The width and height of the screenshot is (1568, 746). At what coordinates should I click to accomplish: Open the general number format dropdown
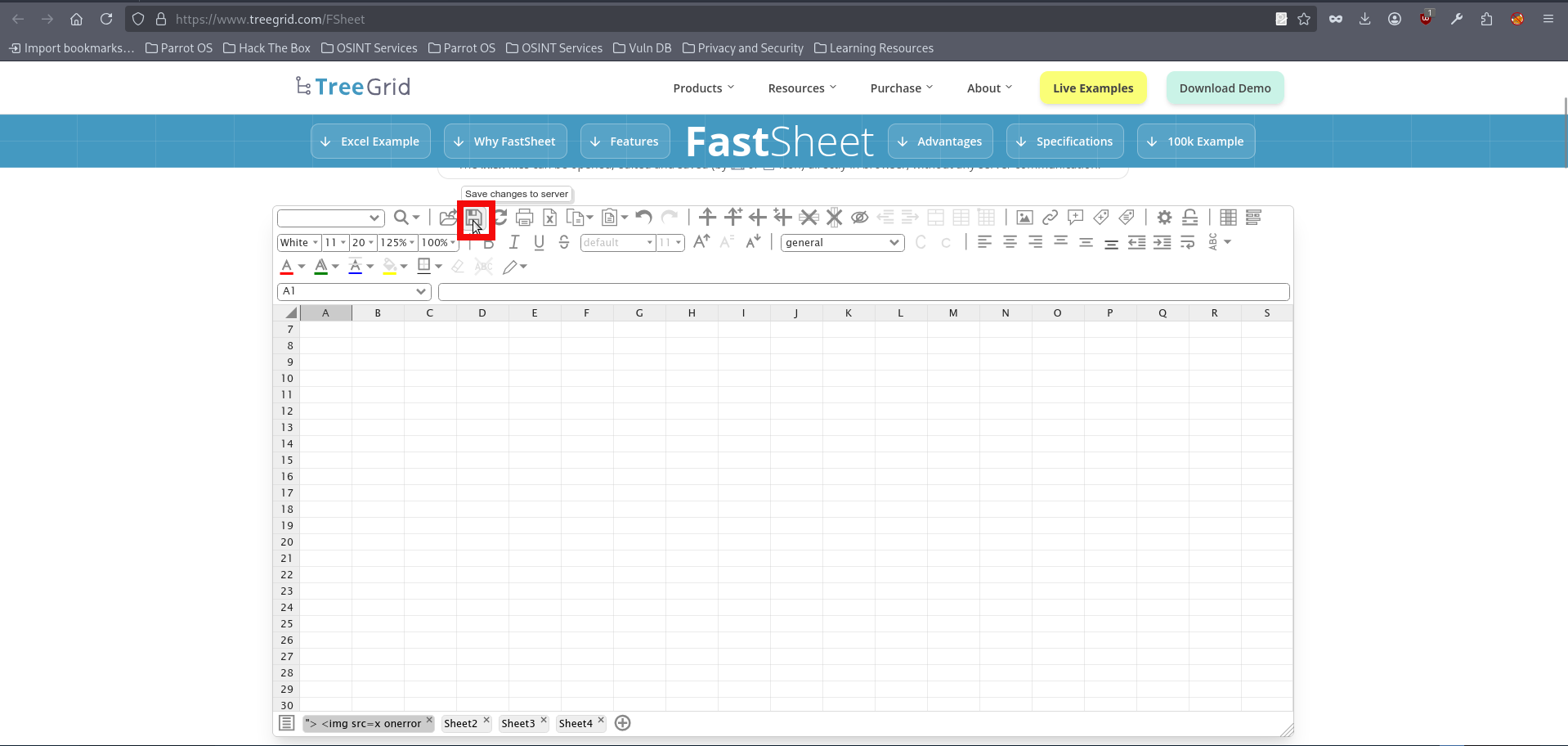842,242
